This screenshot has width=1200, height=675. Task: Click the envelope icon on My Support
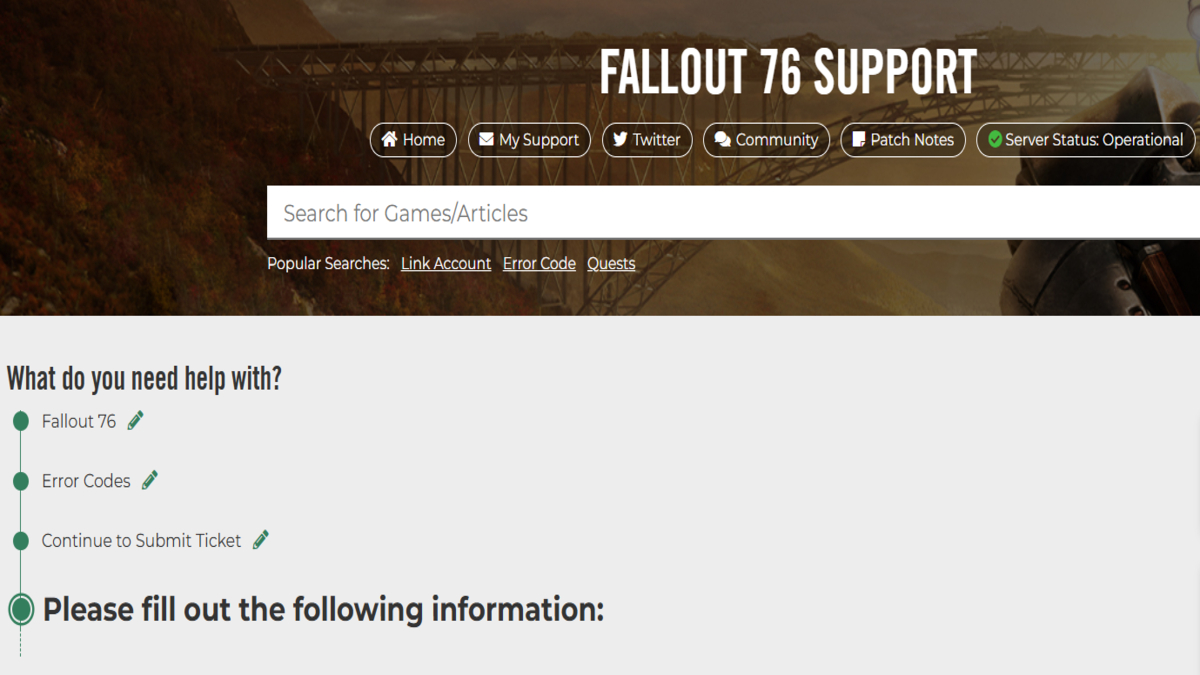tap(487, 139)
